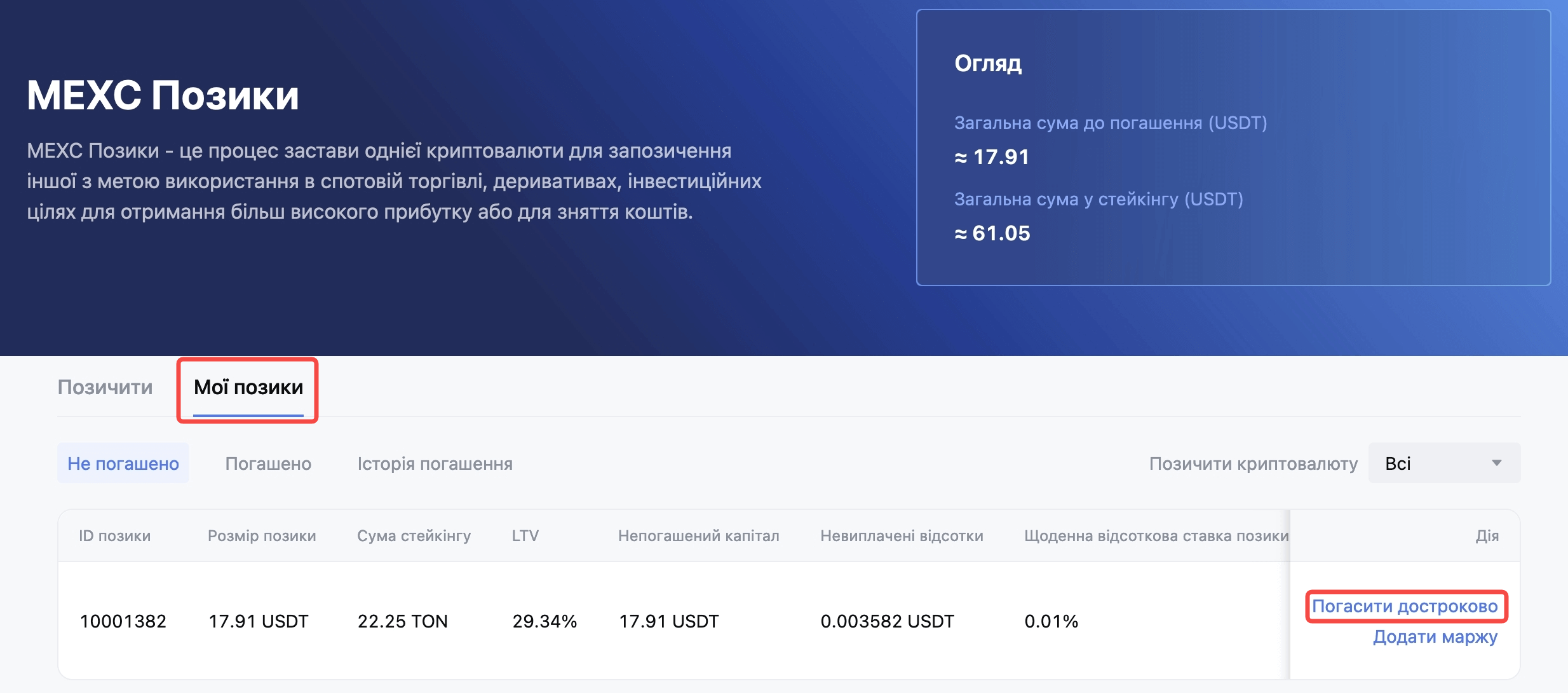Click the Невиплачені відсотки column header

click(x=902, y=536)
